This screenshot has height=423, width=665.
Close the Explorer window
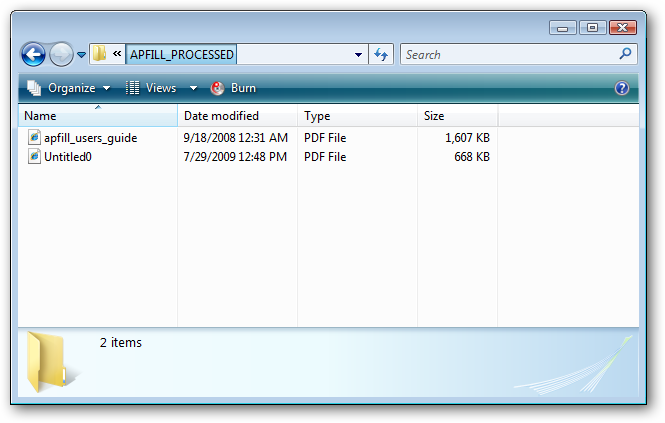click(623, 28)
